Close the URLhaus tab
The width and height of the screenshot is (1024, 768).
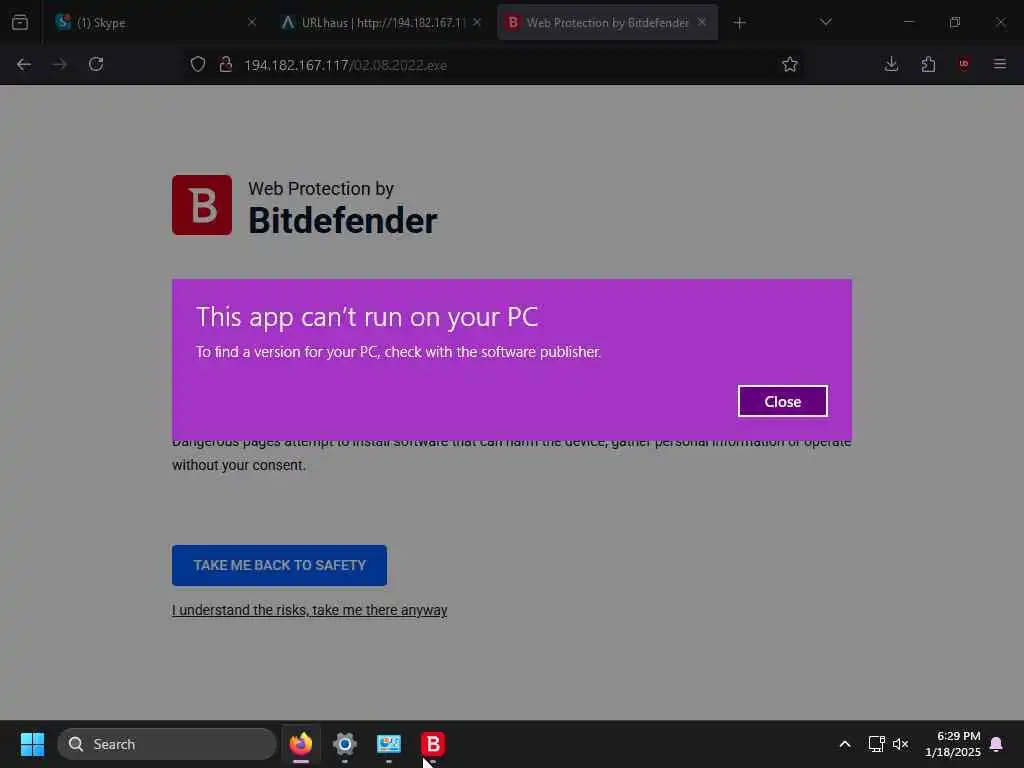[x=477, y=22]
